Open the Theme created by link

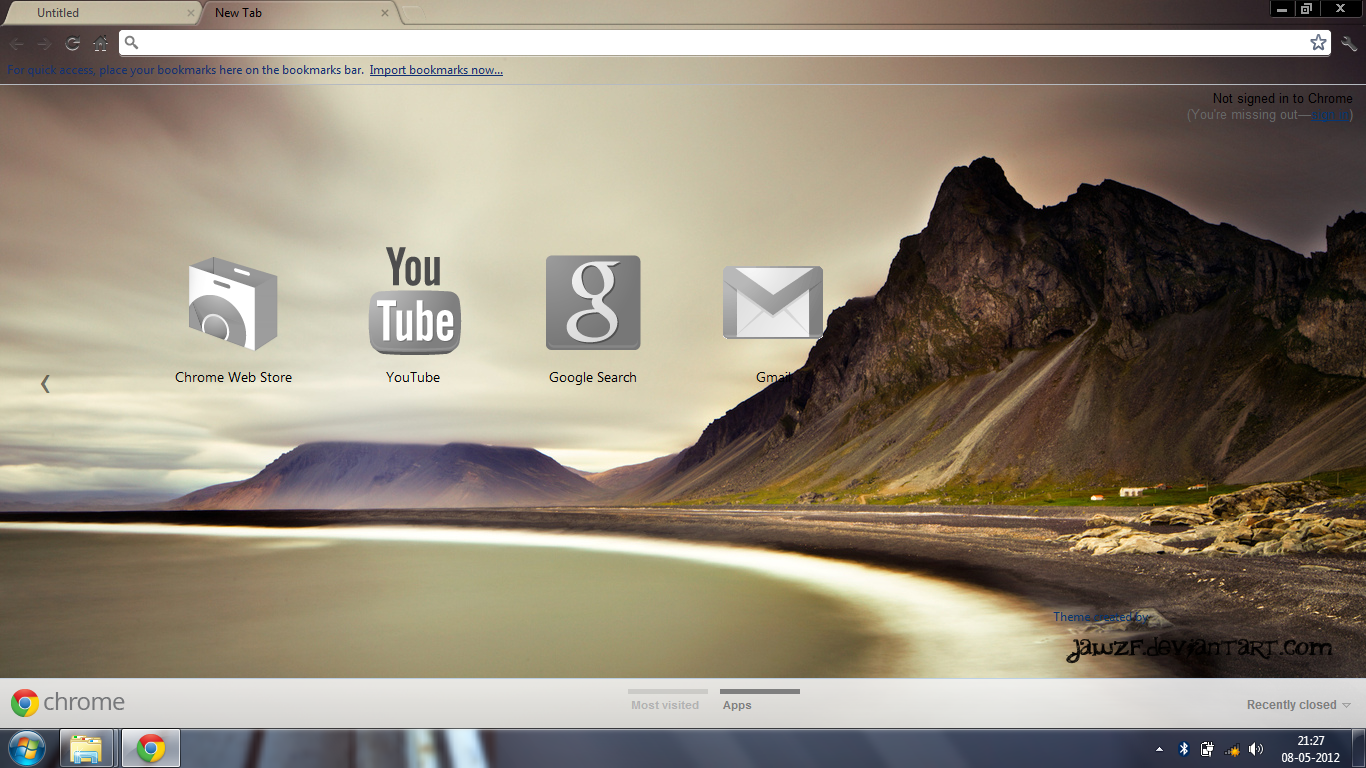tap(1099, 617)
